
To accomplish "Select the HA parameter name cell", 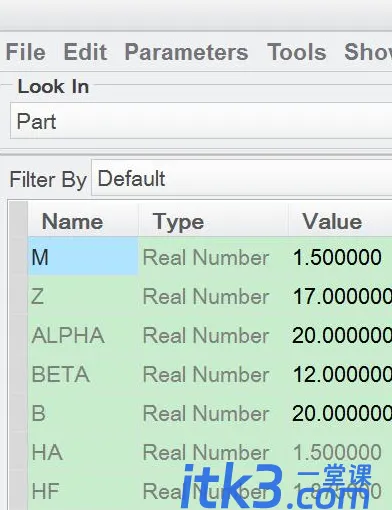I will click(83, 452).
